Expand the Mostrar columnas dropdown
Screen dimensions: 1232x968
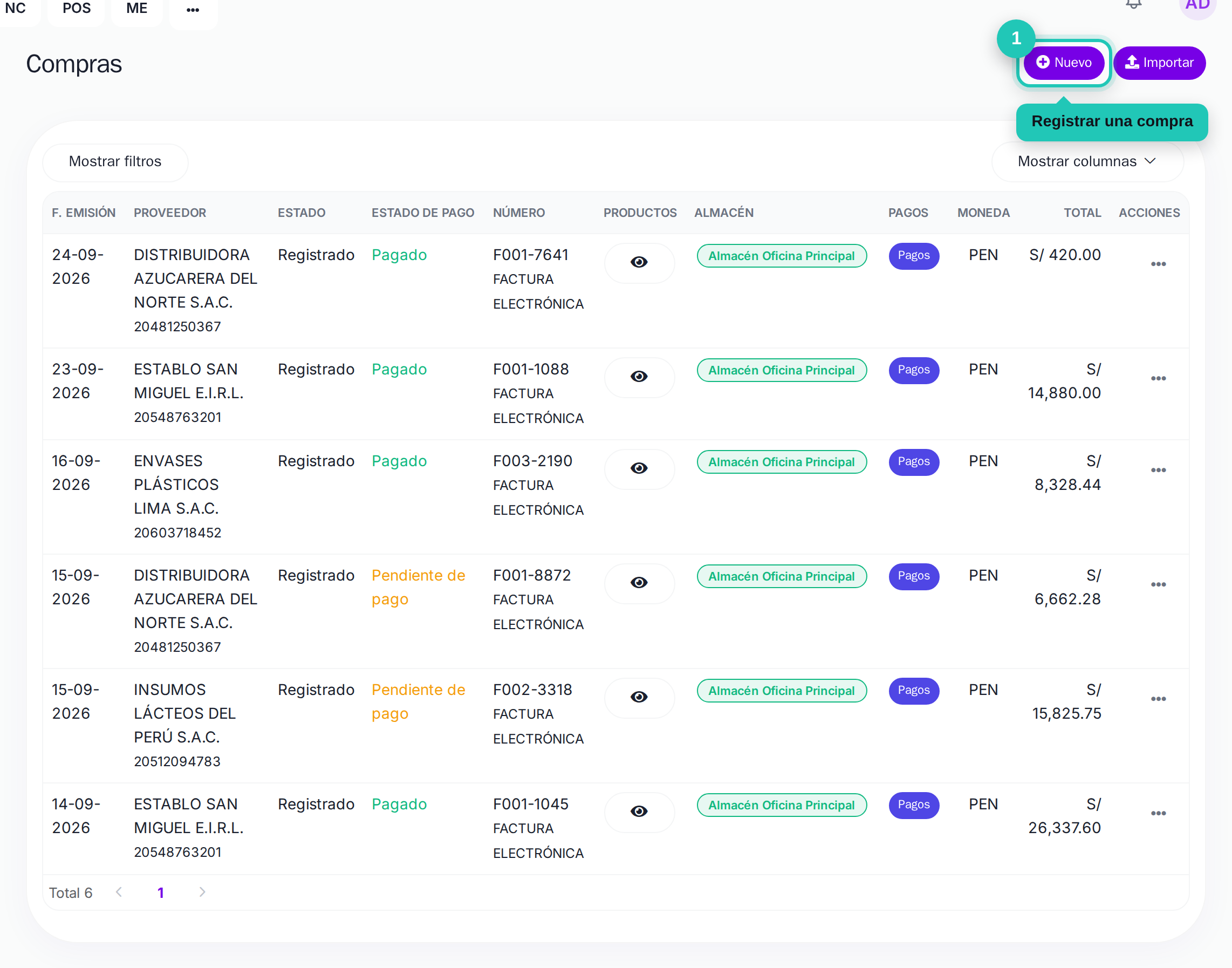(1087, 161)
